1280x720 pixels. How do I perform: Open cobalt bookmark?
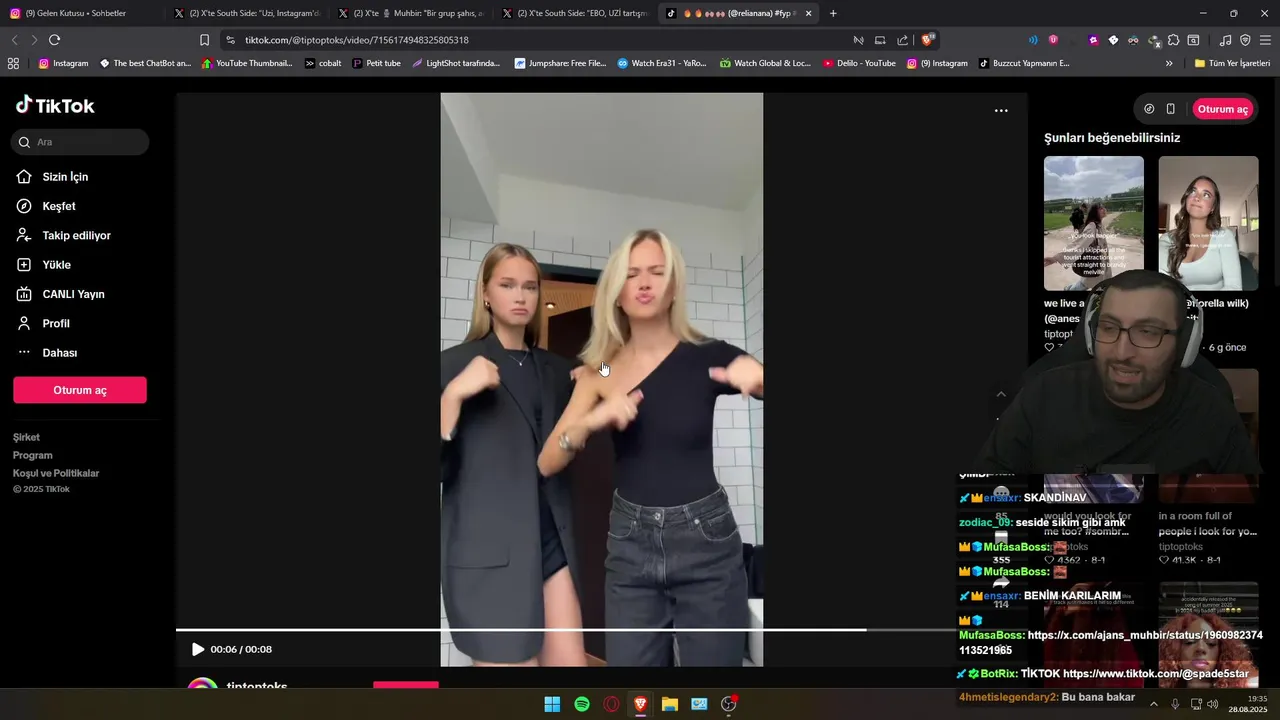pyautogui.click(x=323, y=63)
